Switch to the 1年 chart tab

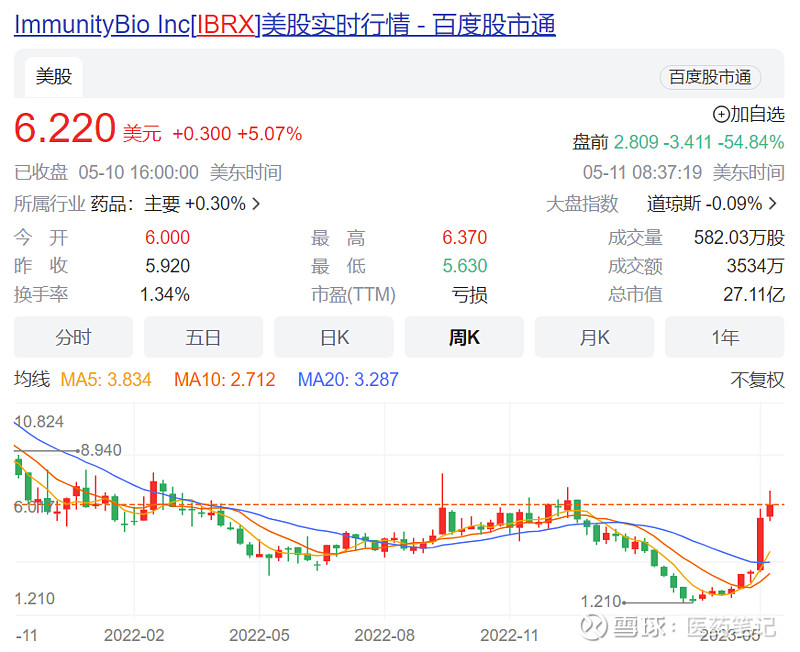pos(725,337)
